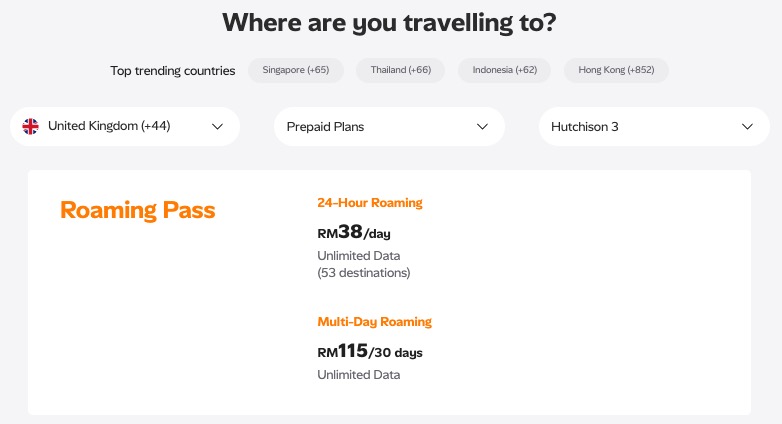Select the Singapore (+65) trending chip
Image resolution: width=782 pixels, height=424 pixels.
tap(295, 70)
